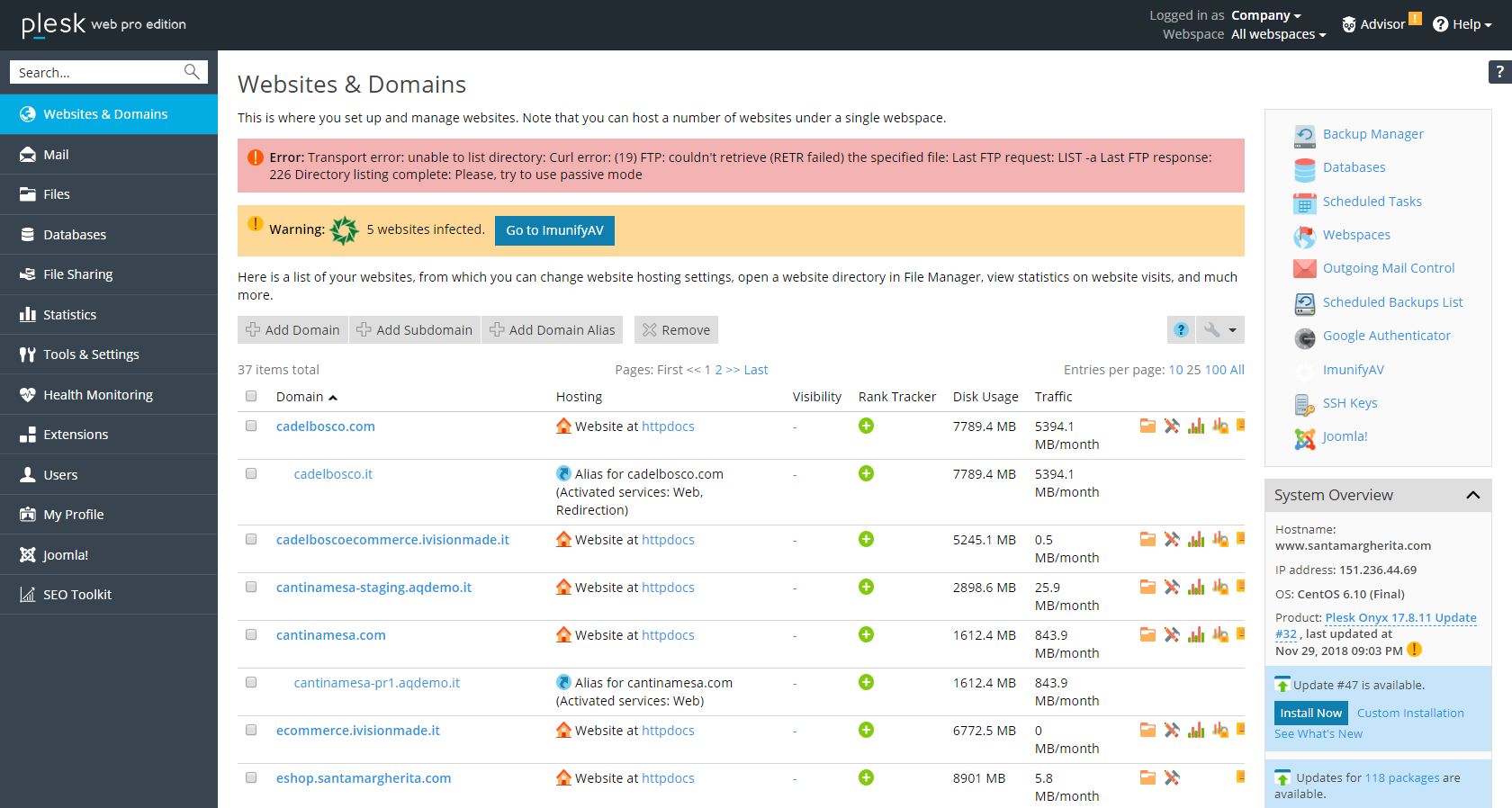This screenshot has height=808, width=1512.
Task: Click the Search input field
Action: (97, 72)
